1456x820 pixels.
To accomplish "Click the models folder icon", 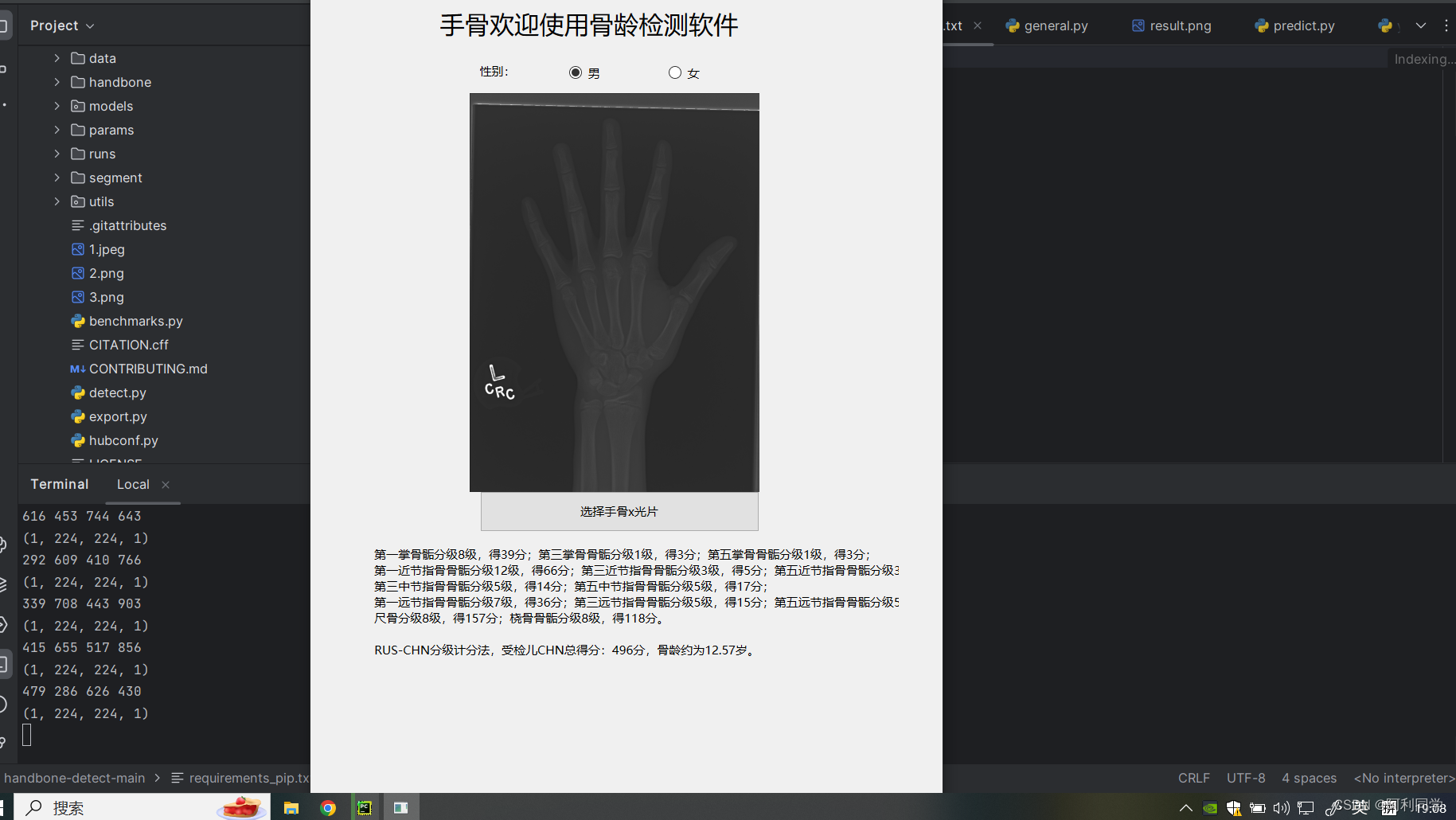I will tap(78, 106).
